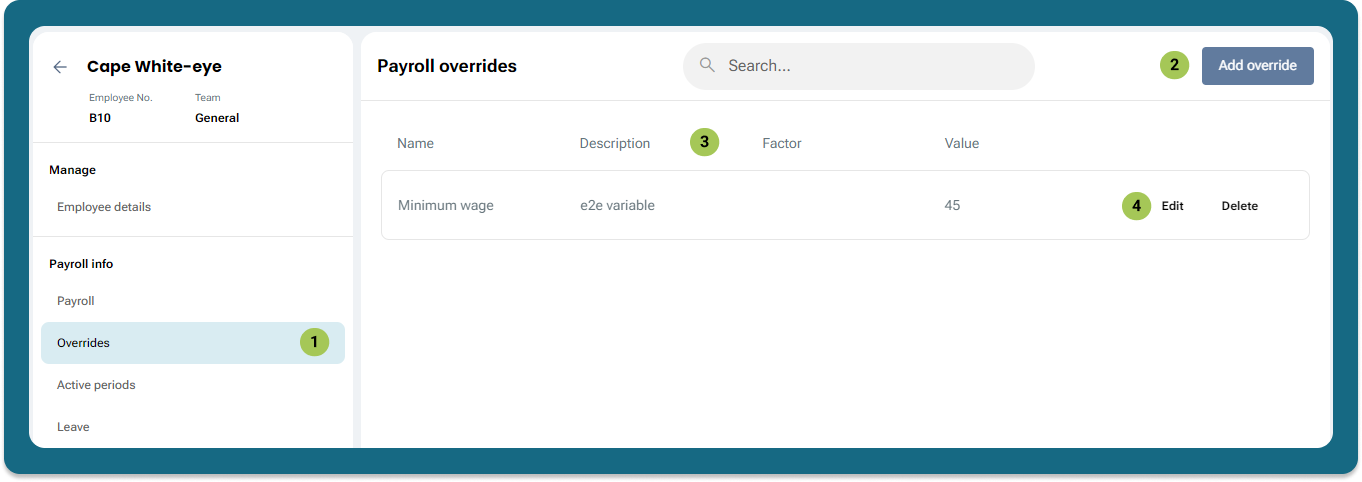Click green callout badge number 3
This screenshot has height=482, width=1362.
pos(704,143)
